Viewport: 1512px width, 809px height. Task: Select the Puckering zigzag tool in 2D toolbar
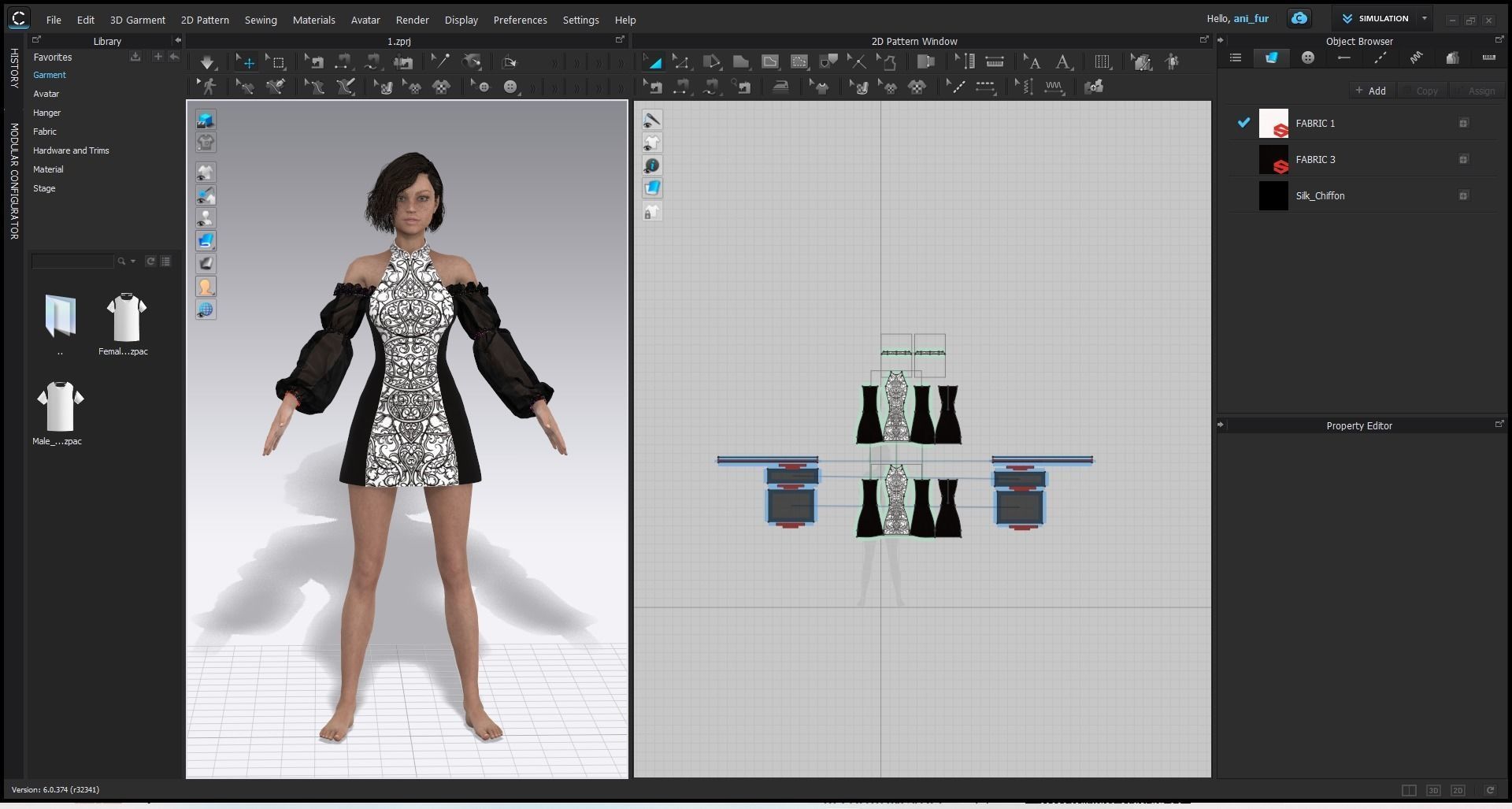point(1054,87)
